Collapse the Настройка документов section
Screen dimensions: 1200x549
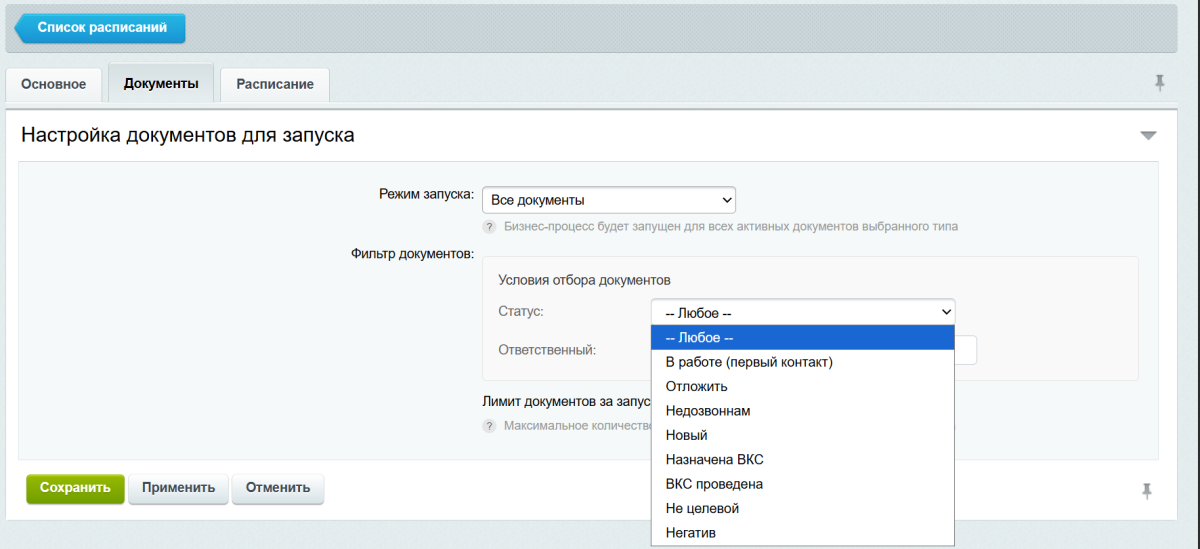(1148, 135)
